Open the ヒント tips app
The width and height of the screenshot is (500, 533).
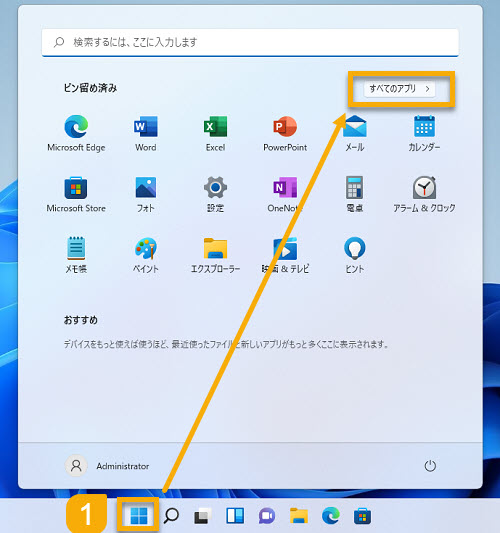355,255
